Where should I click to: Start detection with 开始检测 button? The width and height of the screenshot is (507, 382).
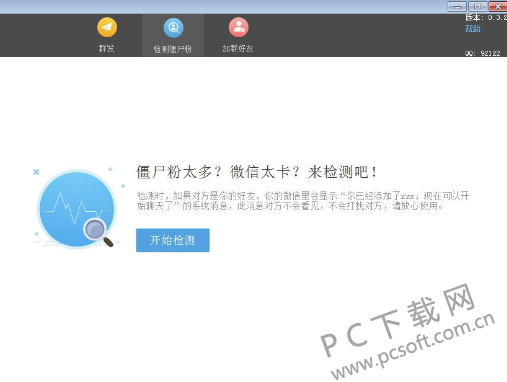173,240
